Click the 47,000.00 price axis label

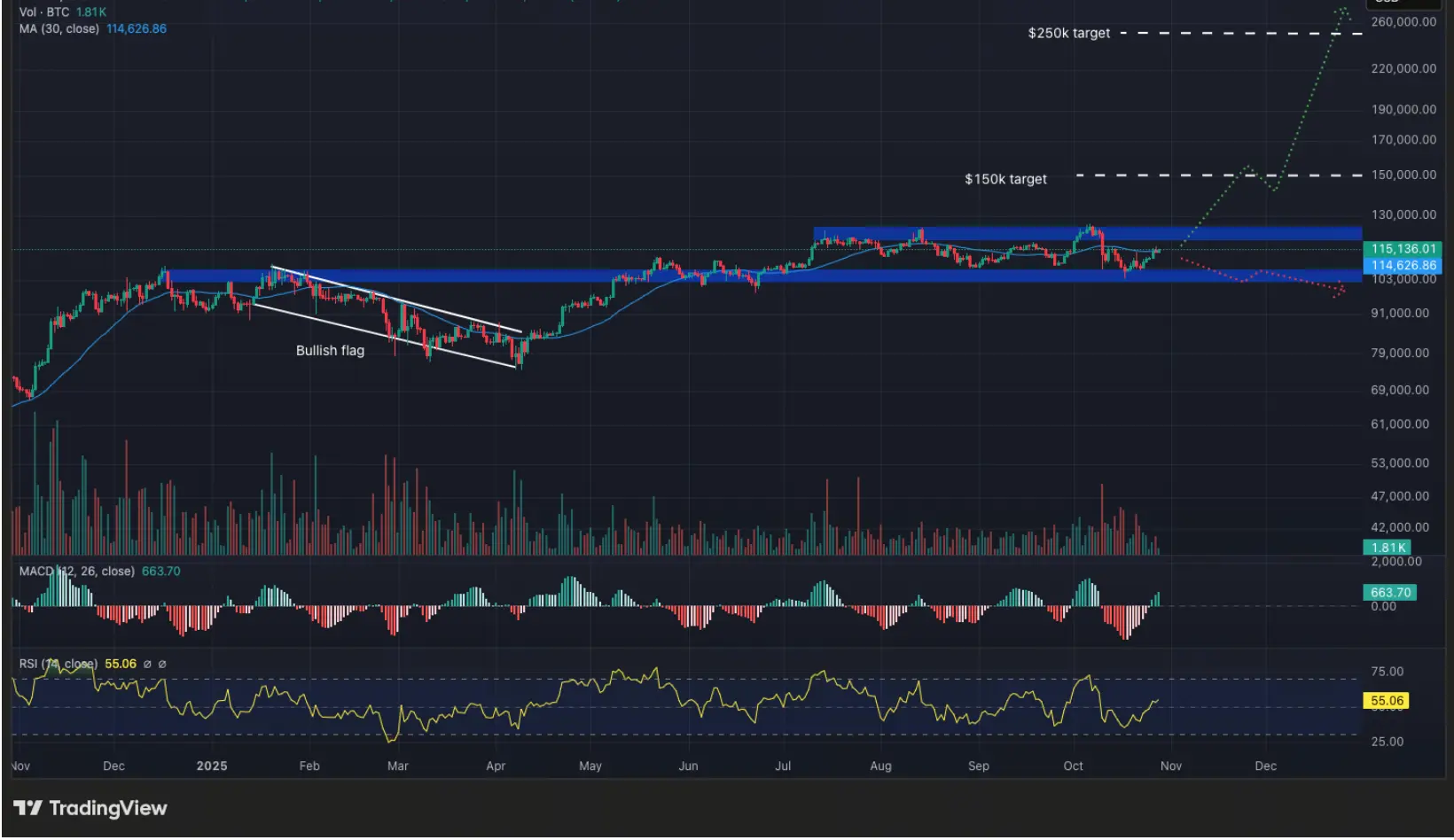click(1400, 496)
